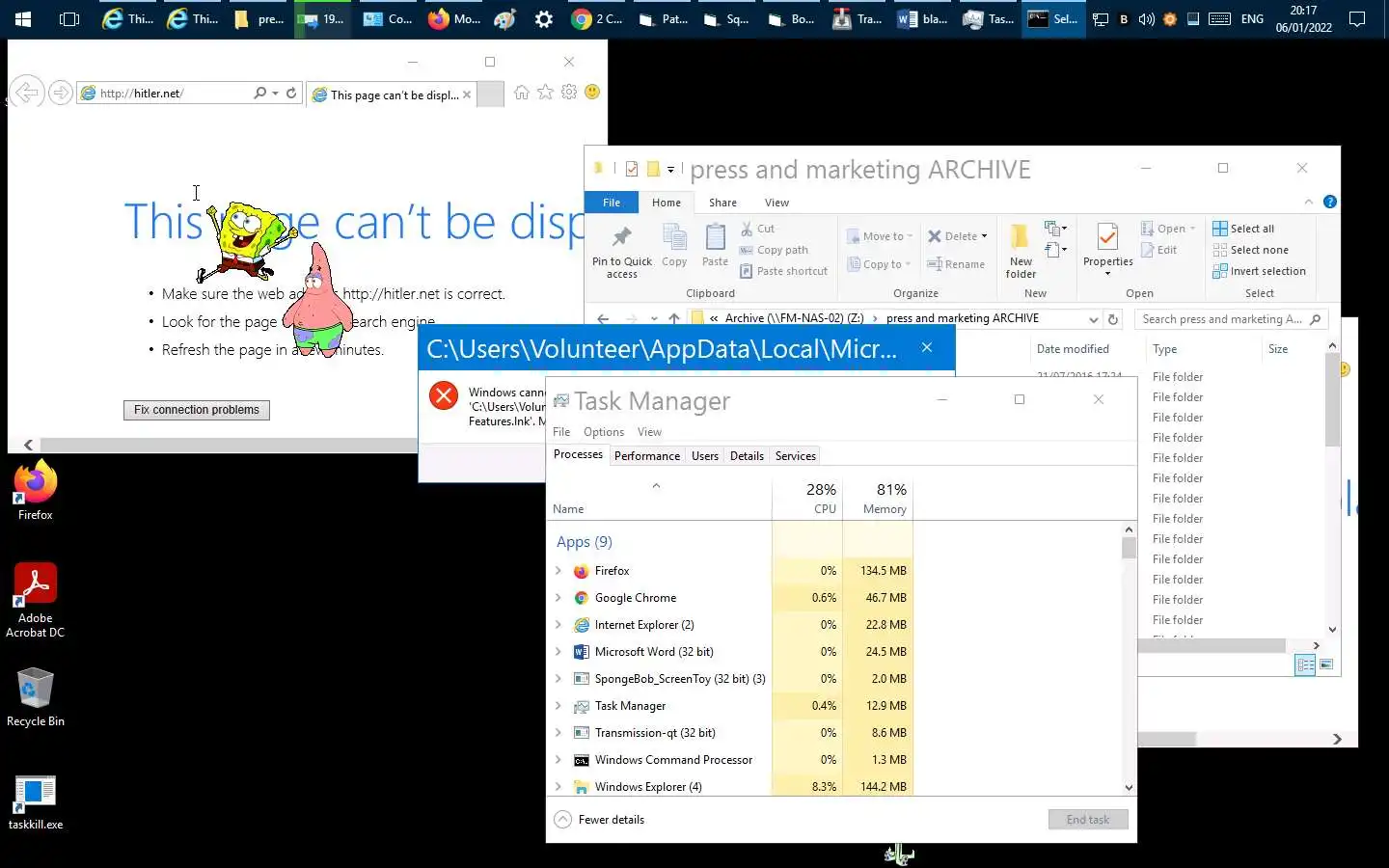
Task: Click Edit in the Open group
Action: pos(1158,250)
